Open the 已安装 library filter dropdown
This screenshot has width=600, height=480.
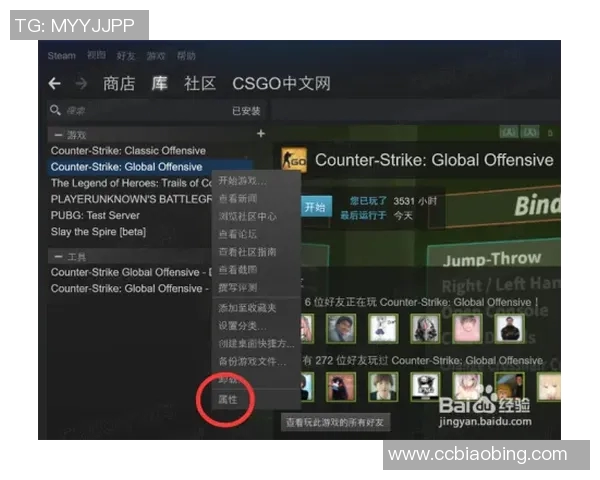[x=246, y=111]
